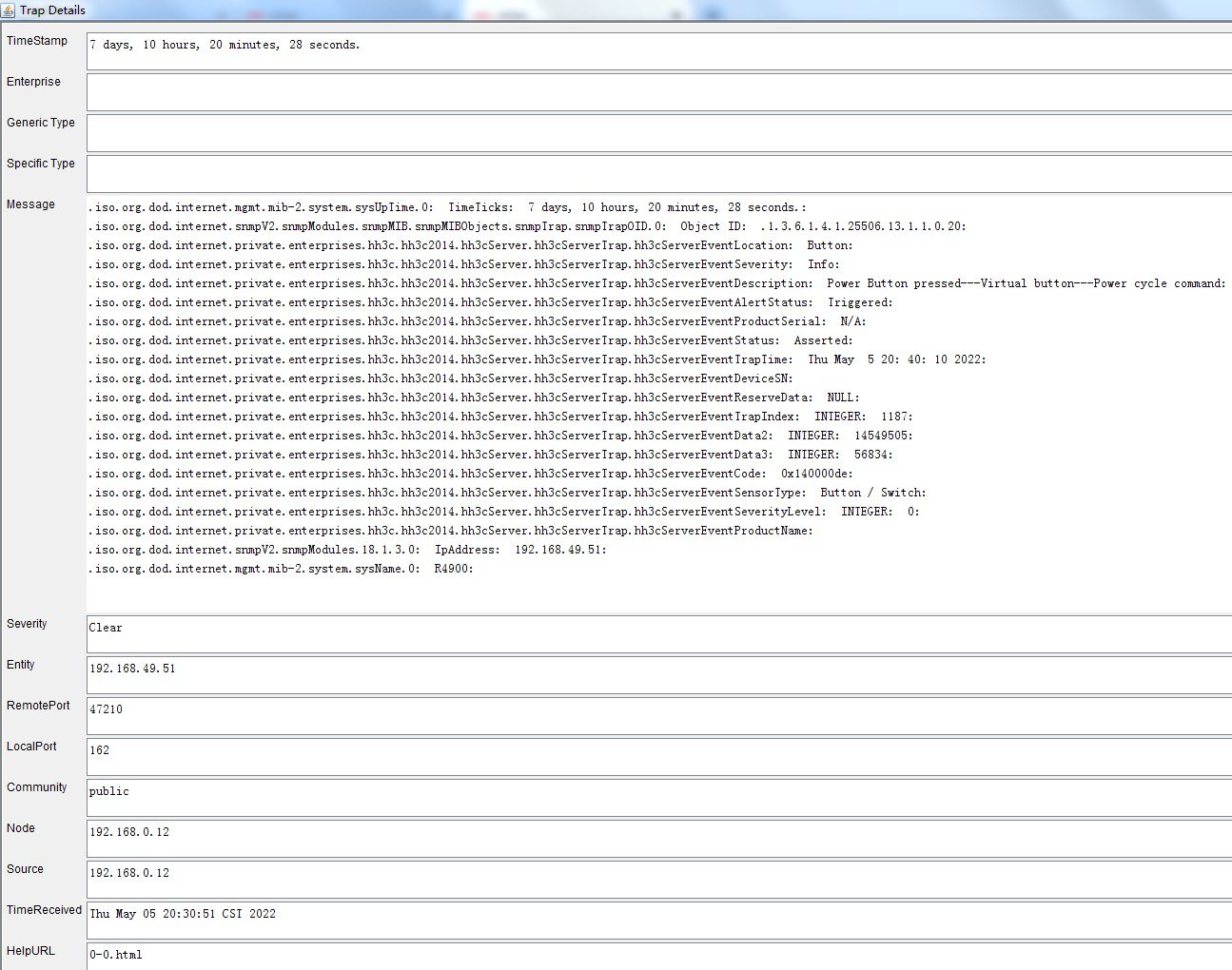The image size is (1232, 970).
Task: Click the hh3cServerEventReserveData NULL line
Action: pyautogui.click(x=474, y=398)
